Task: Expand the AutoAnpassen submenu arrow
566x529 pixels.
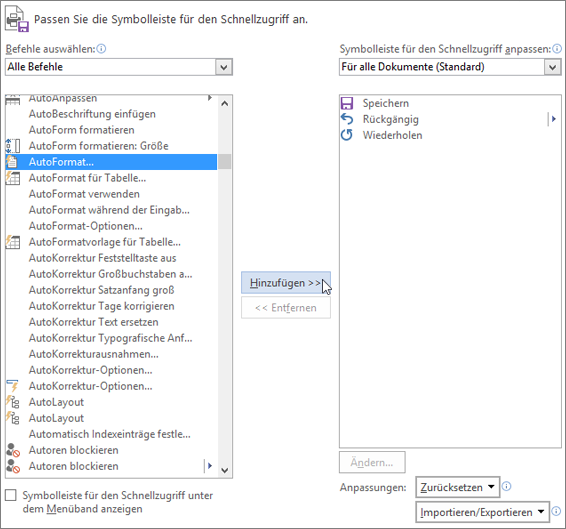Action: pyautogui.click(x=210, y=98)
